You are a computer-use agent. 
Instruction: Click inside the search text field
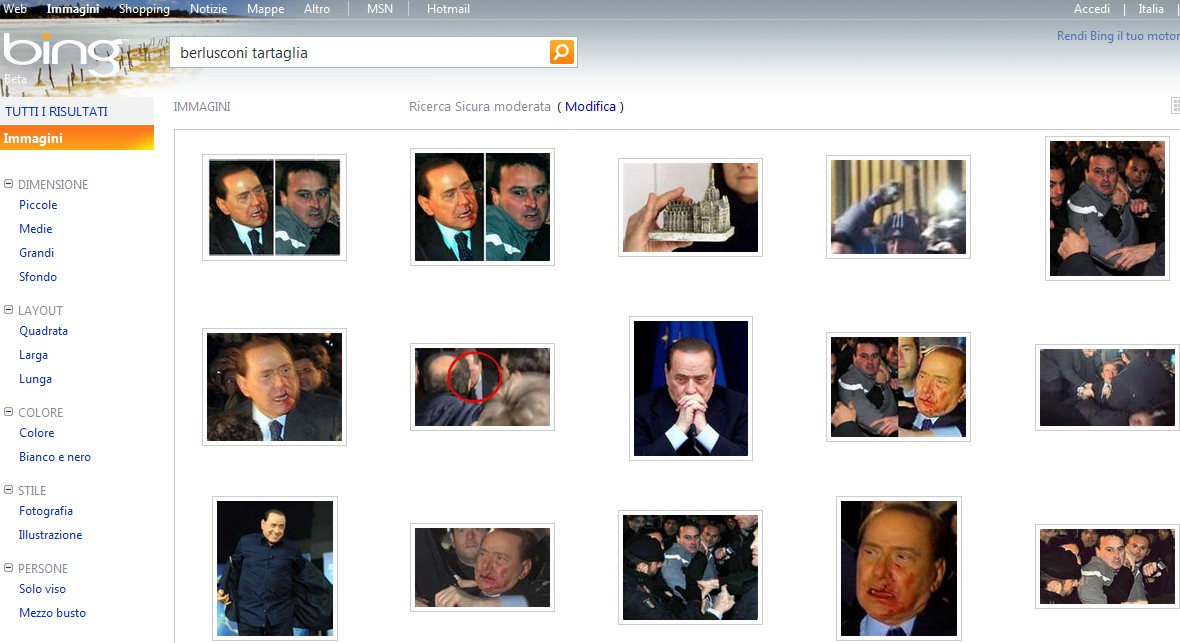tap(360, 52)
